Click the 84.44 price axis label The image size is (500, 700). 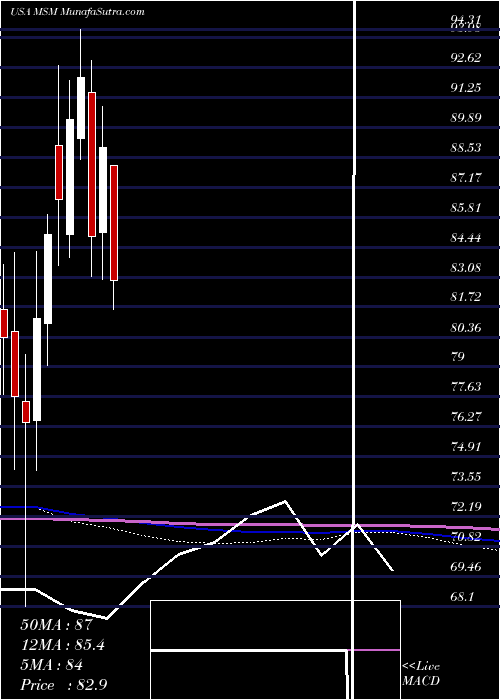point(466,238)
